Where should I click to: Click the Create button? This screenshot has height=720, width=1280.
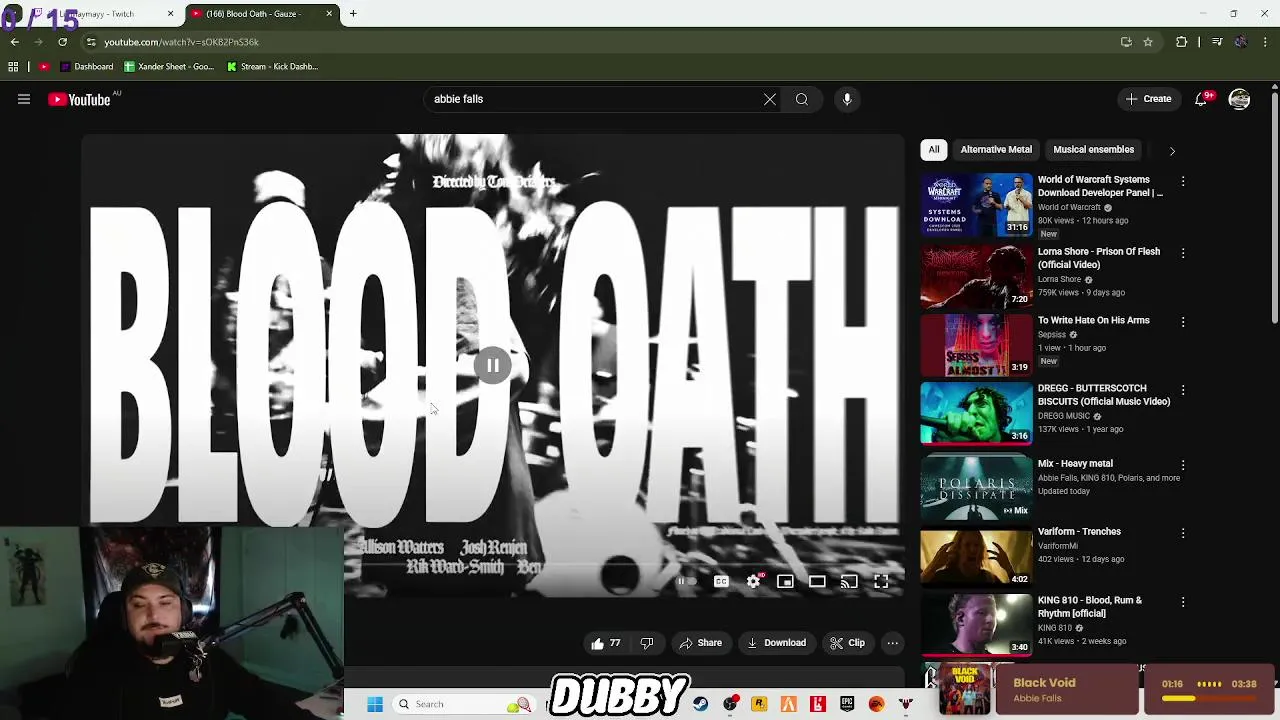click(x=1148, y=99)
